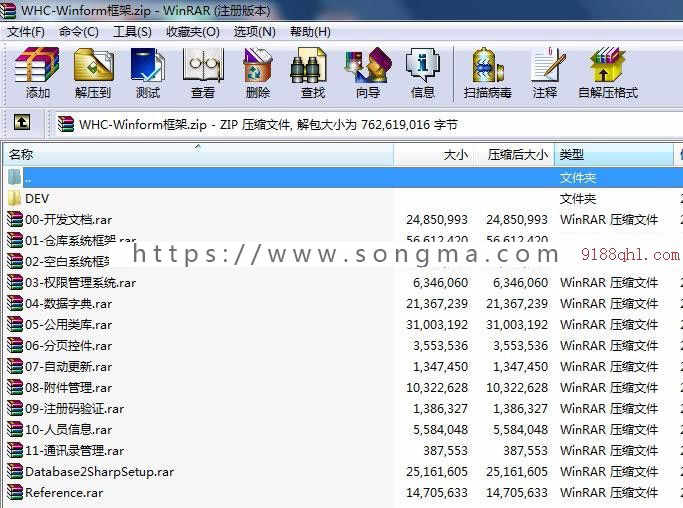The width and height of the screenshot is (683, 508).
Task: Click the icon of 00-开发文档.rar
Action: coord(14,219)
